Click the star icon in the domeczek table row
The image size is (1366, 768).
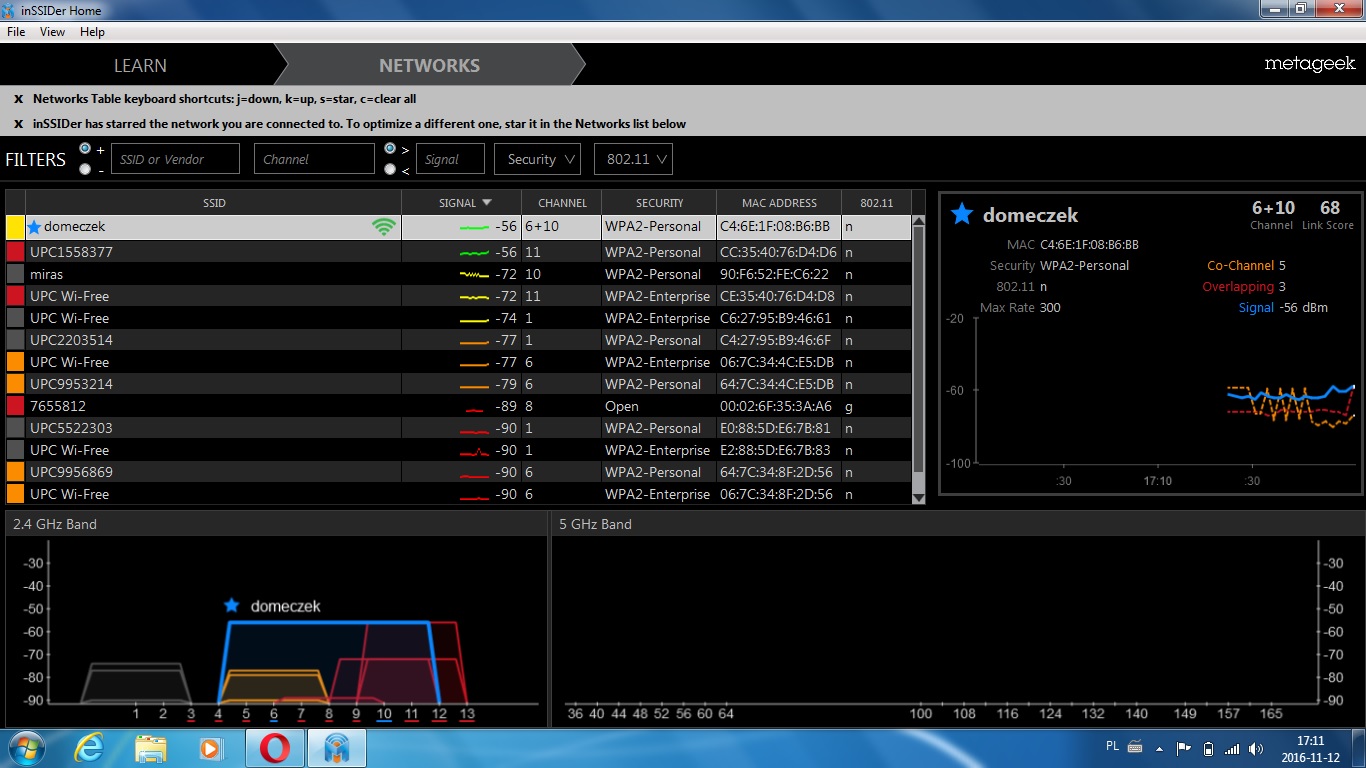click(x=34, y=227)
